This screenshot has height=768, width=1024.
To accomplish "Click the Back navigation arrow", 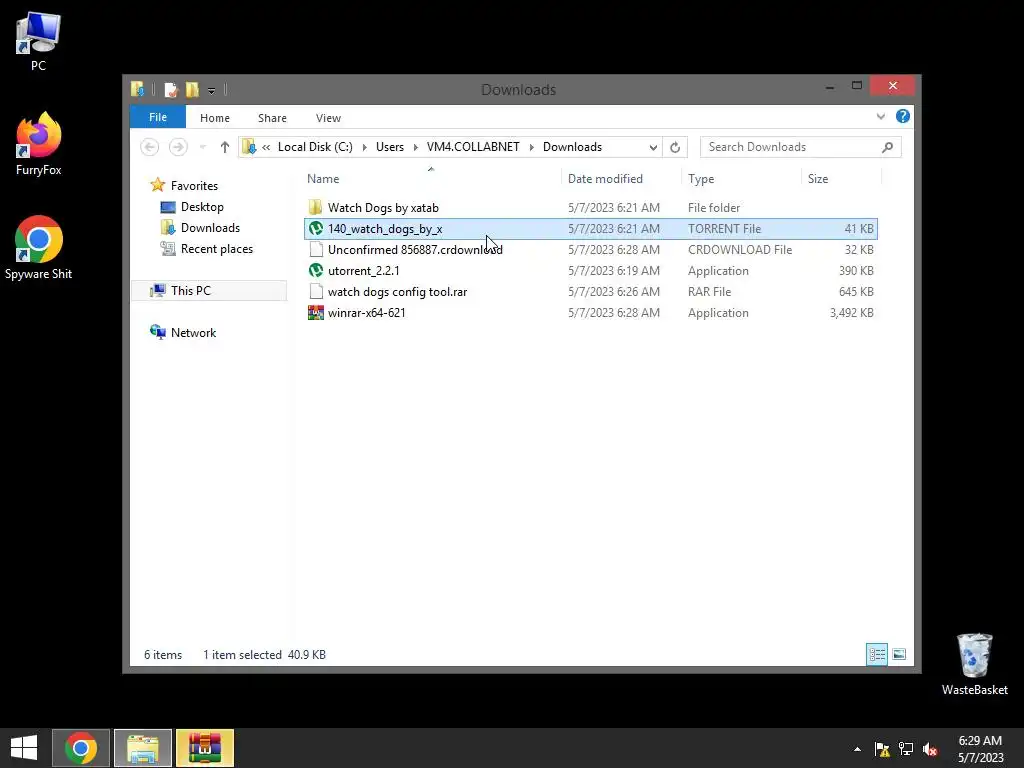I will [150, 147].
